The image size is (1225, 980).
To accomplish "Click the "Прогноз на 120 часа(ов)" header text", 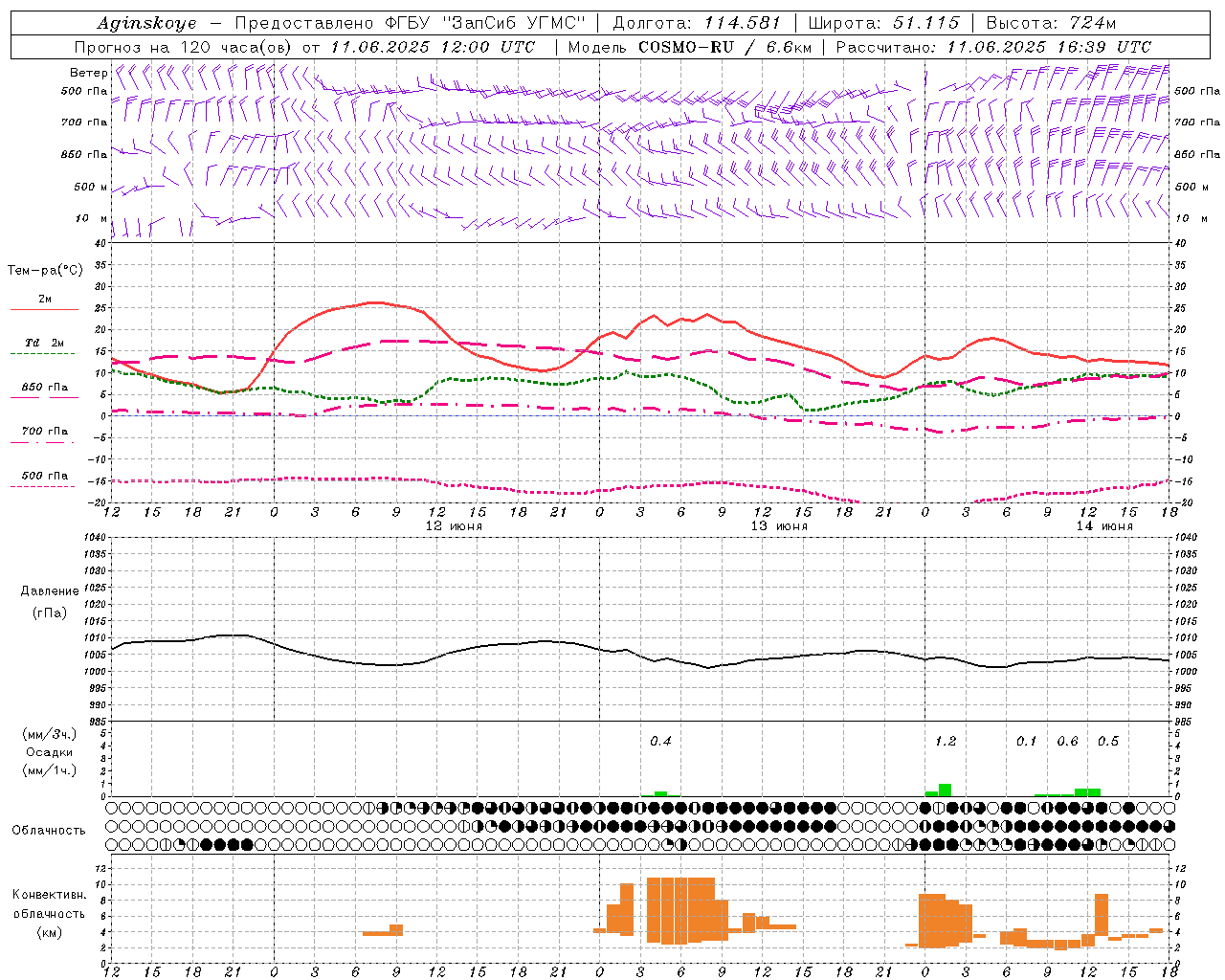I will [184, 47].
